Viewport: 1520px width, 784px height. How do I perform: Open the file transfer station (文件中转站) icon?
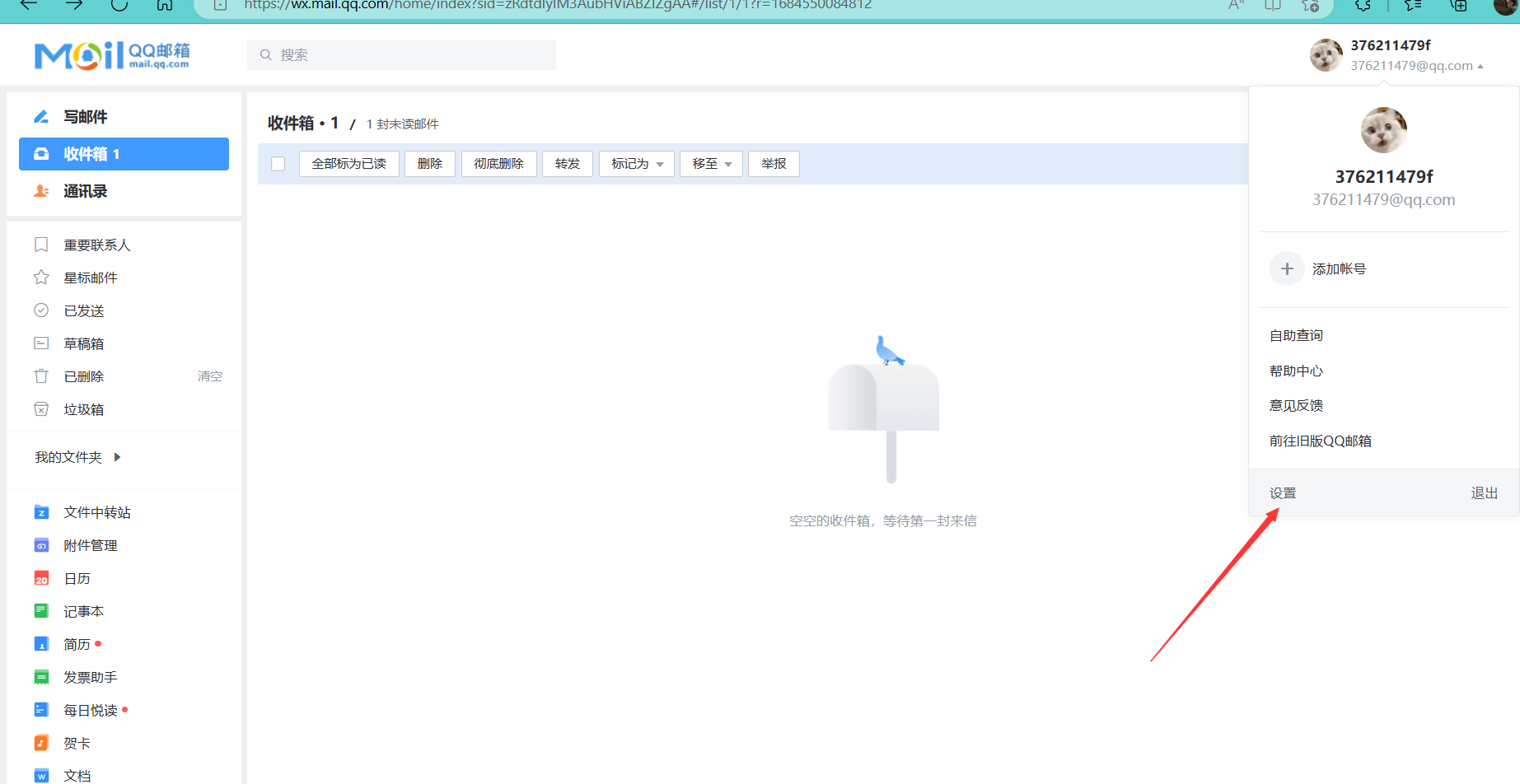pos(41,512)
